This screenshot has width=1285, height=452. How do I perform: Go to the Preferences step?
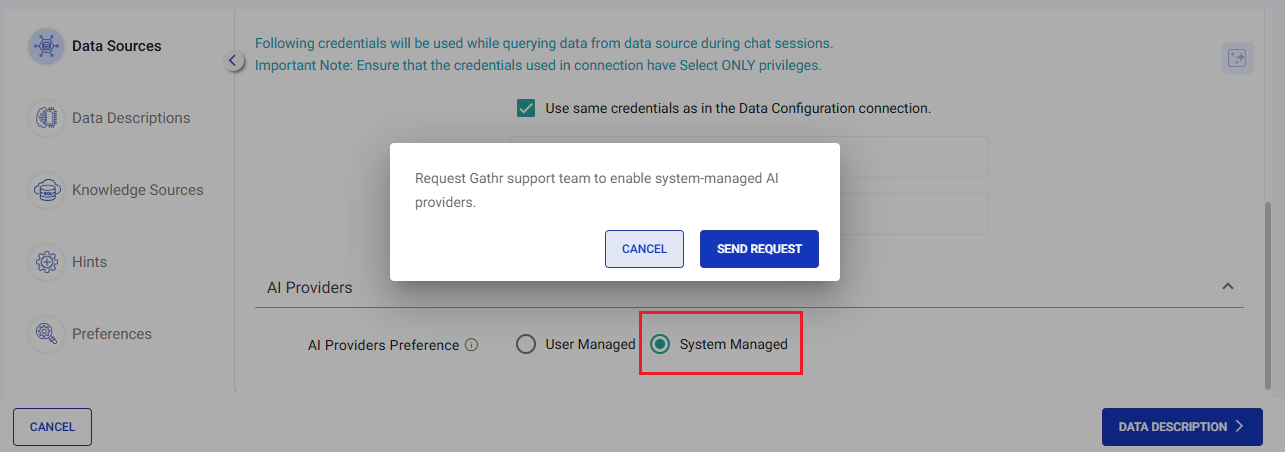click(x=112, y=334)
